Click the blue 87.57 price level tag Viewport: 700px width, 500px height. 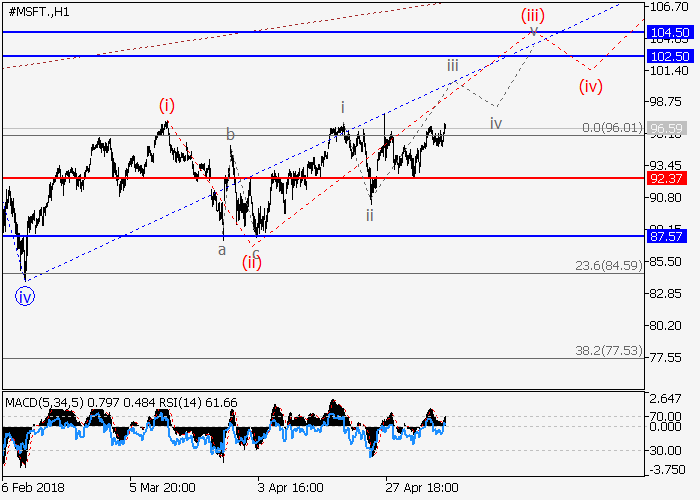[667, 237]
